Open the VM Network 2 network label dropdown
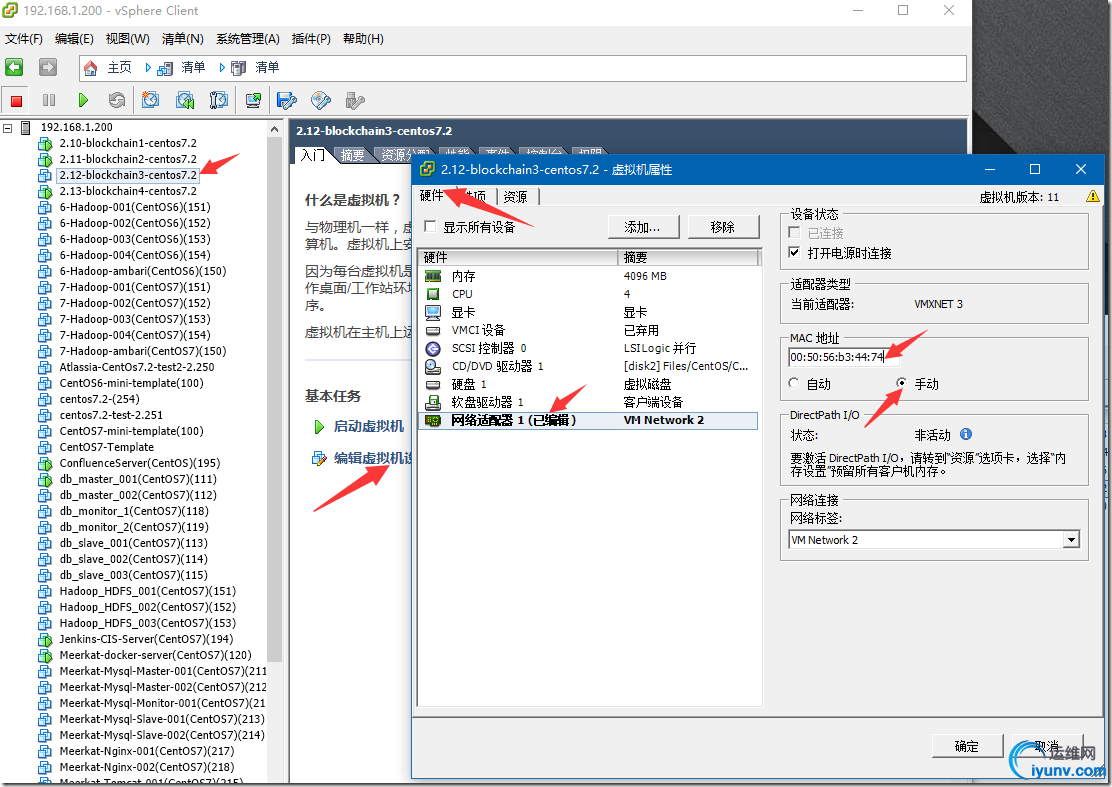Viewport: 1112px width, 787px height. pyautogui.click(x=1071, y=539)
